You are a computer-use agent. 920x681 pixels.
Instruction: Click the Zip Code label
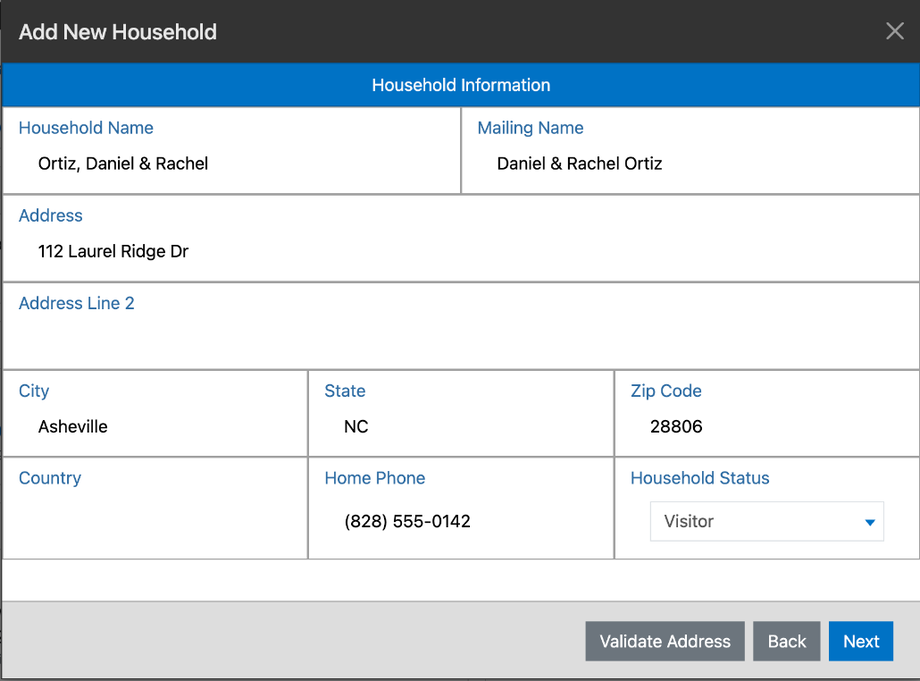pyautogui.click(x=666, y=391)
